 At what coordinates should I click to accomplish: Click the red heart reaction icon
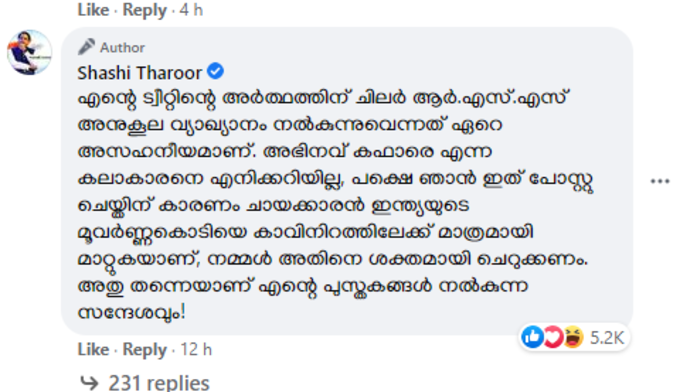pos(552,337)
